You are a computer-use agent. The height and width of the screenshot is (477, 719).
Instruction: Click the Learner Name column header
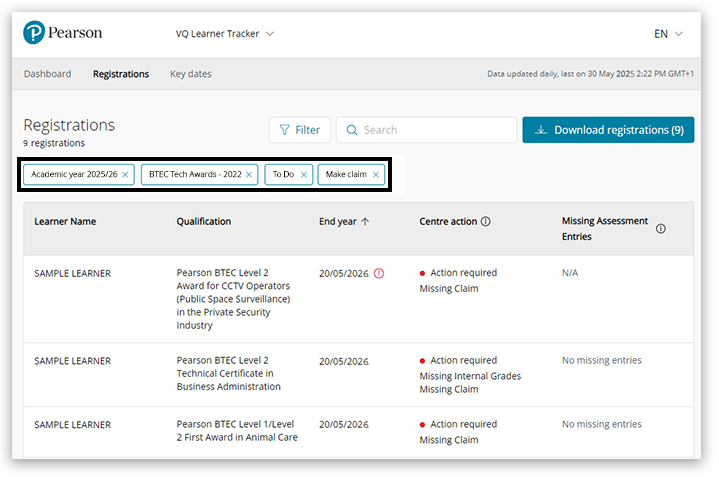coord(65,222)
